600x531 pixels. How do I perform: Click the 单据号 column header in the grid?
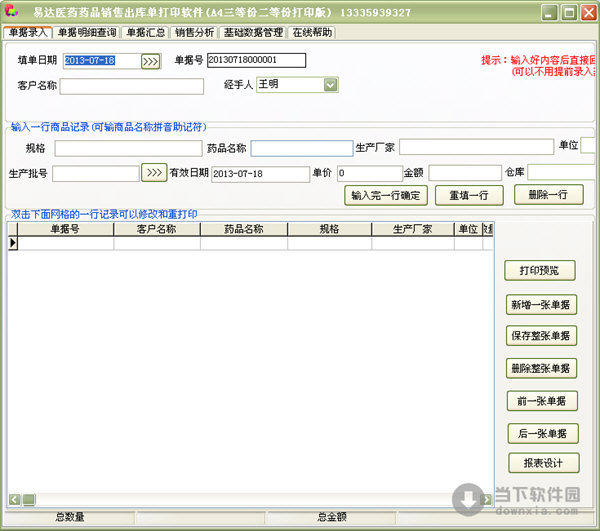coord(65,229)
